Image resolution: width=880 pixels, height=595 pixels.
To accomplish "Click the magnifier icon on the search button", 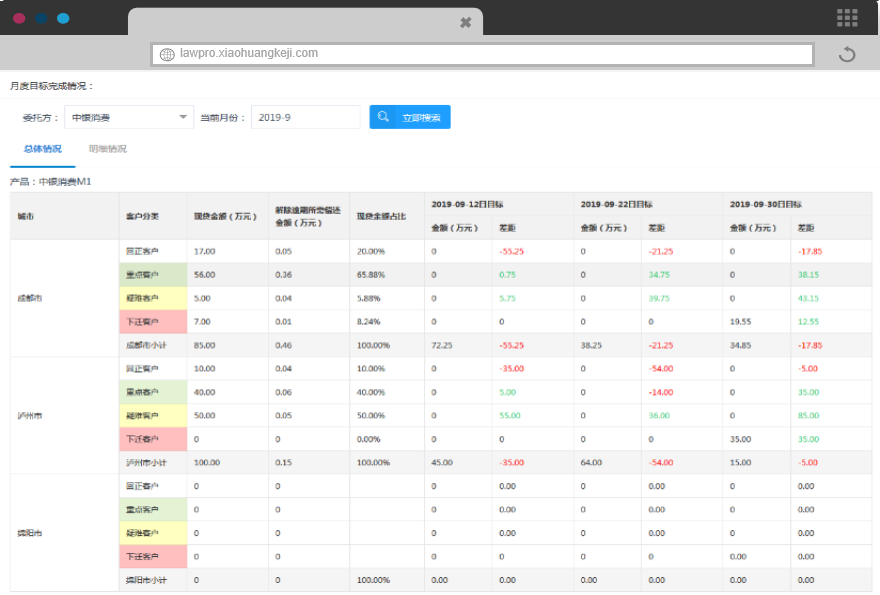I will click(x=383, y=117).
